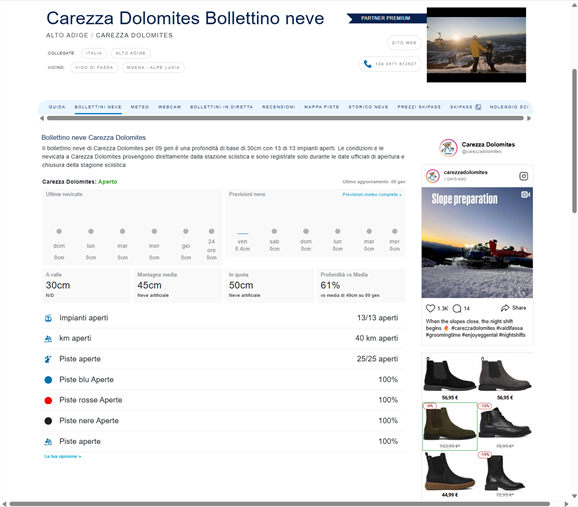Viewport: 578px width, 507px height.
Task: Click the Bollettino neve Carezza Dolomites heading
Action: pos(94,138)
